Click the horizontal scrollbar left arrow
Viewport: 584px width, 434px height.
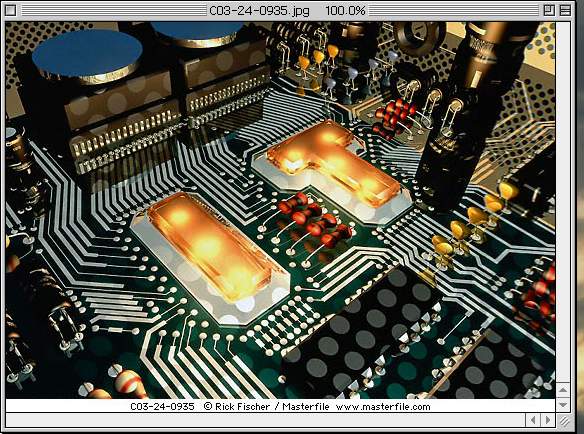[533, 420]
